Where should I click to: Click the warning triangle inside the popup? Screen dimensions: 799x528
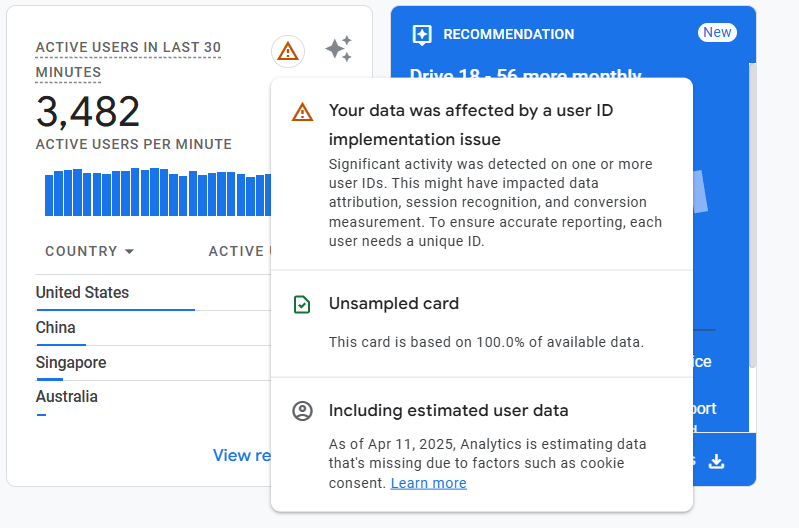point(302,111)
